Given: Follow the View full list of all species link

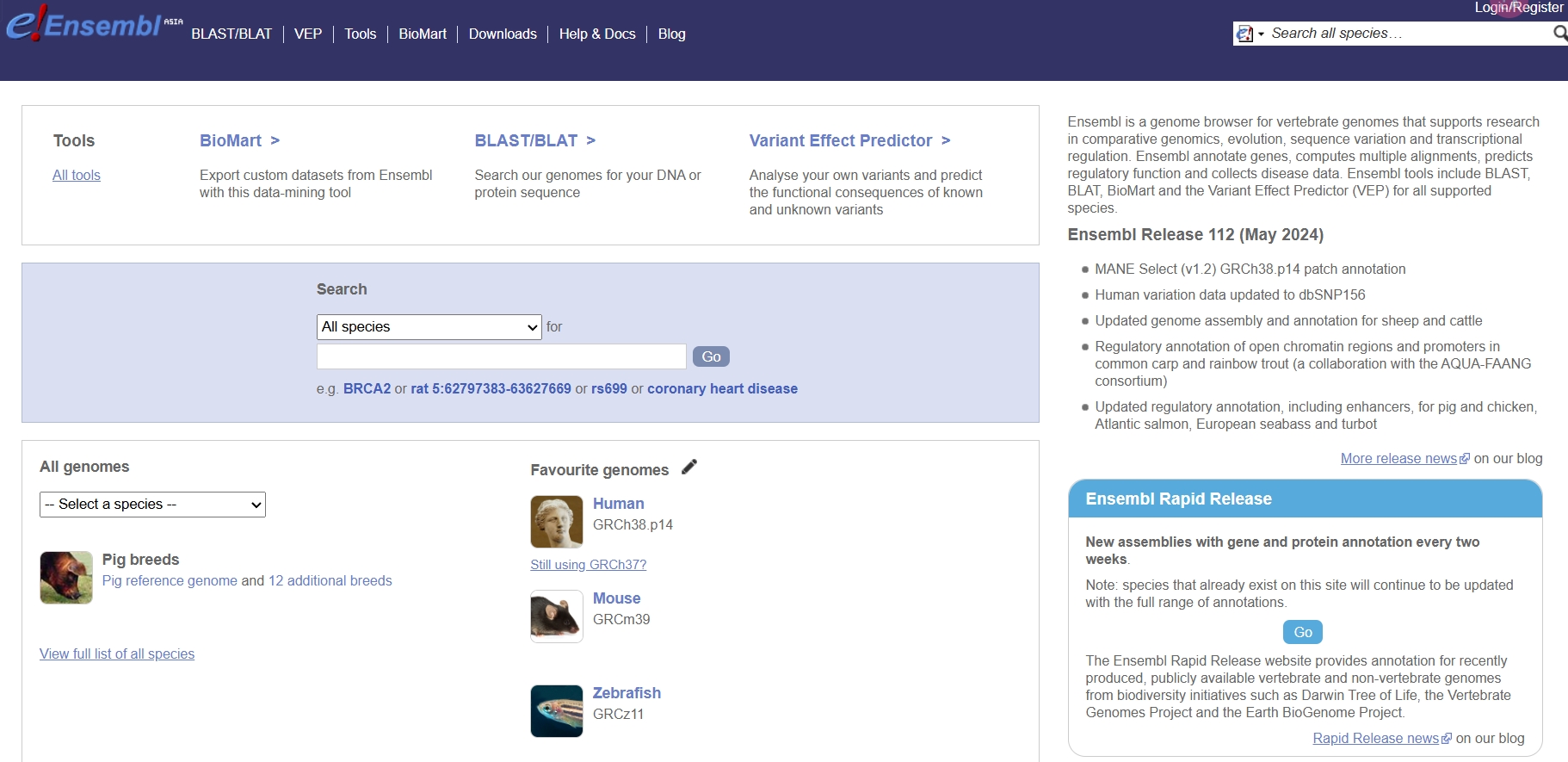Looking at the screenshot, I should [x=117, y=654].
